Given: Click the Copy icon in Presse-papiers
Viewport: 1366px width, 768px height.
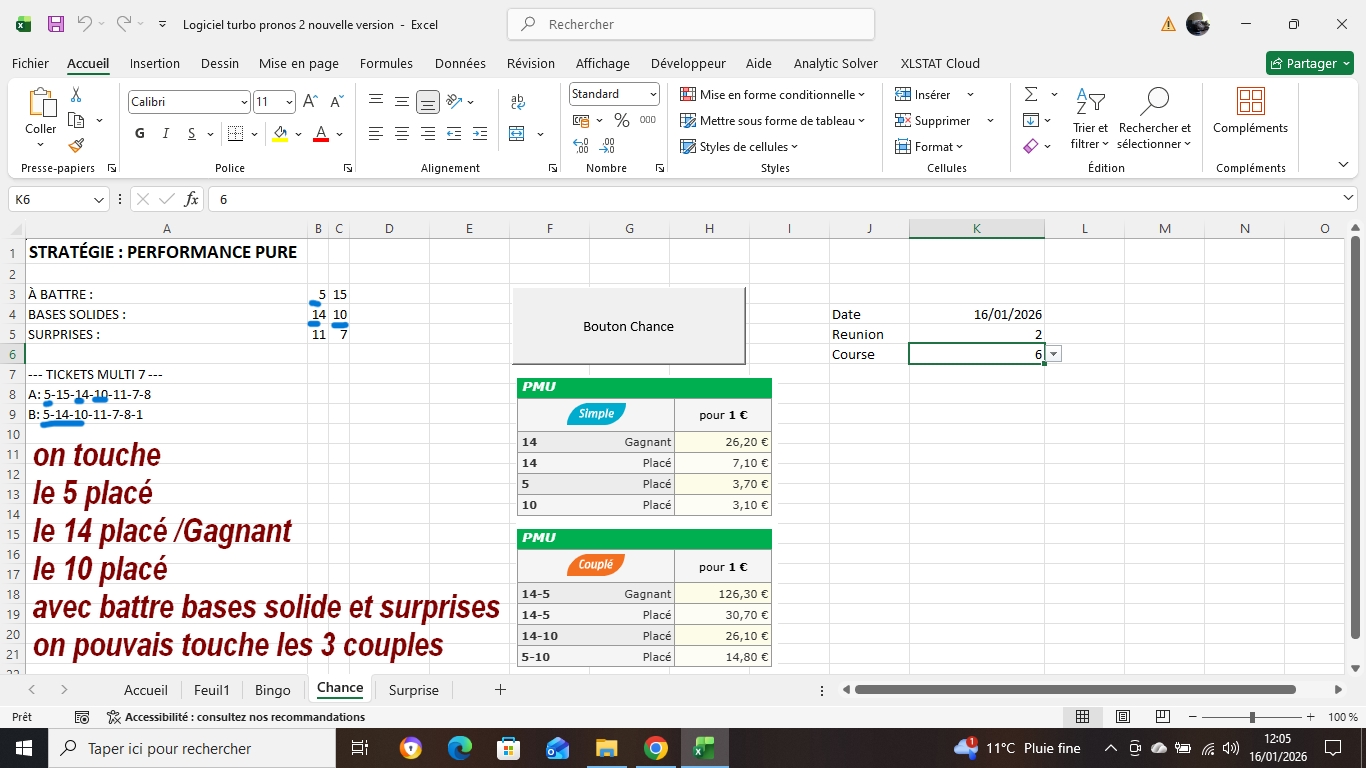Looking at the screenshot, I should tap(75, 121).
